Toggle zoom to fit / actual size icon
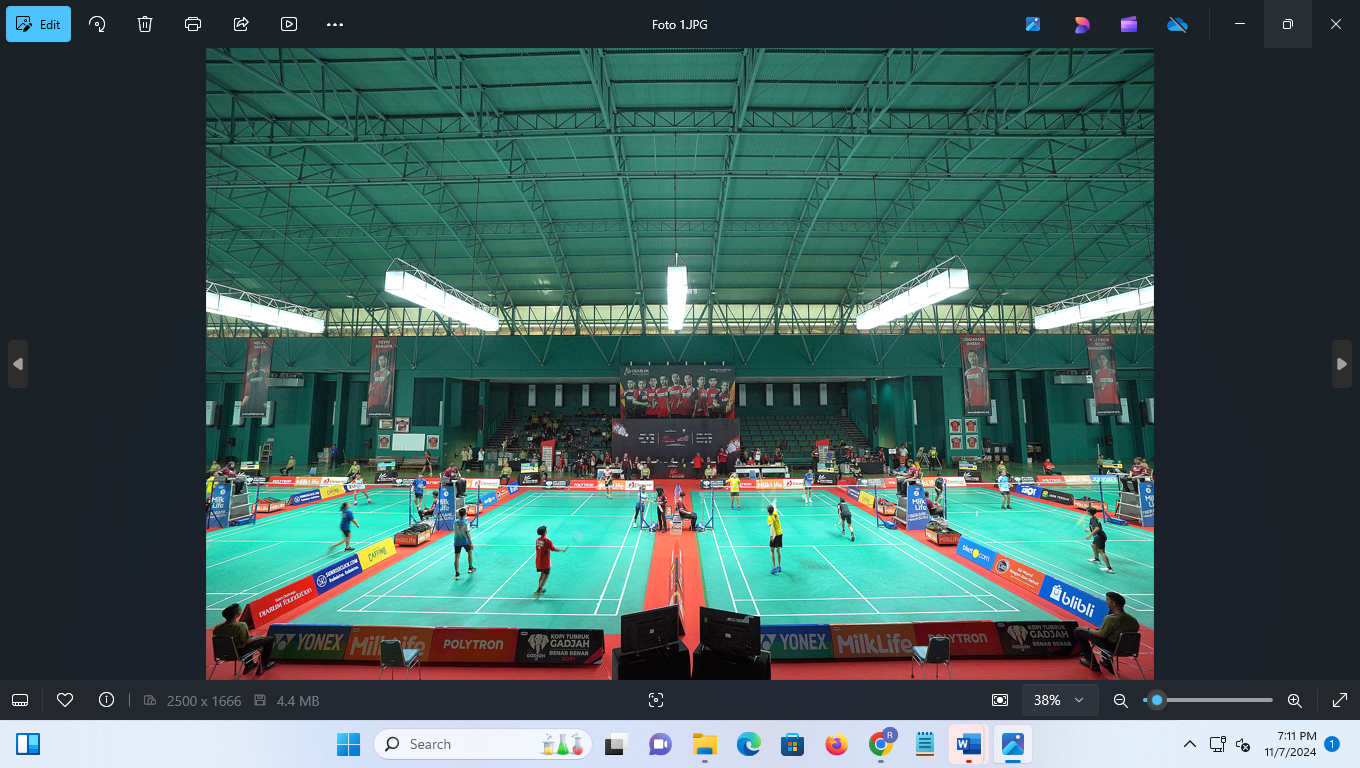 (x=1000, y=700)
